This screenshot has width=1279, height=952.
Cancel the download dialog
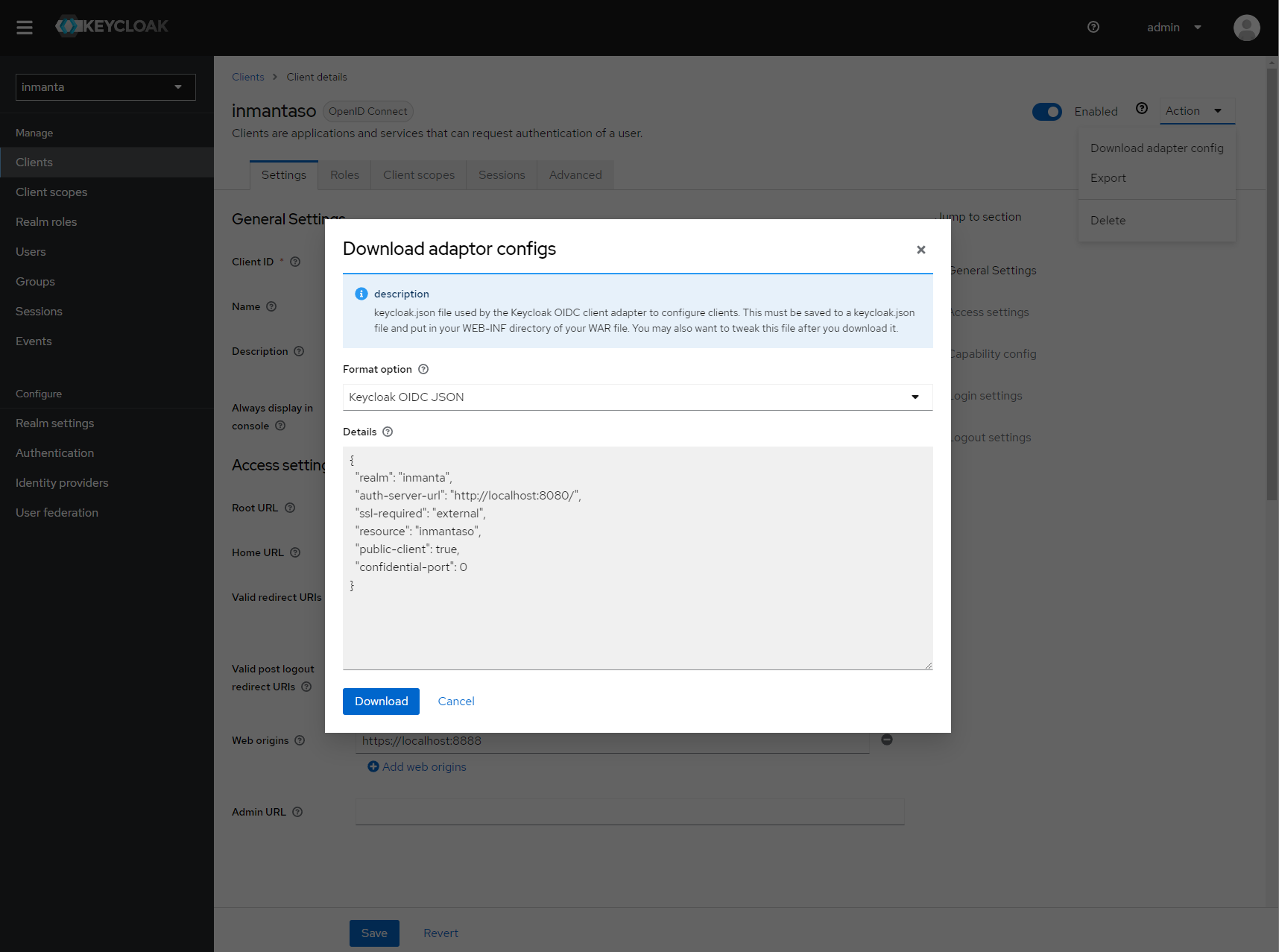(456, 702)
